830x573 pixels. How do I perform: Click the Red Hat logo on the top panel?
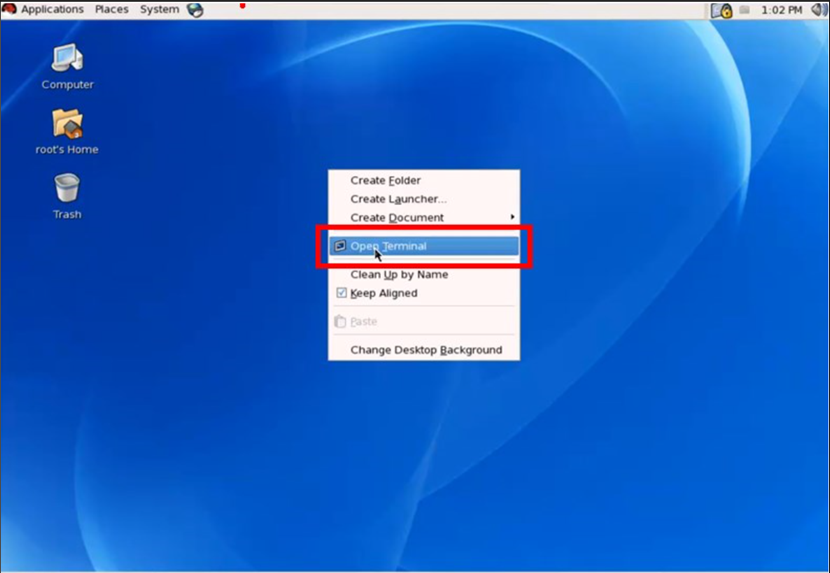tap(9, 9)
